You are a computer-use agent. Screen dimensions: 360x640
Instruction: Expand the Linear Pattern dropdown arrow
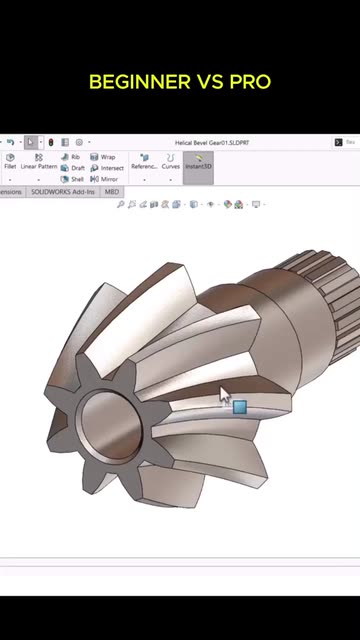click(x=39, y=180)
